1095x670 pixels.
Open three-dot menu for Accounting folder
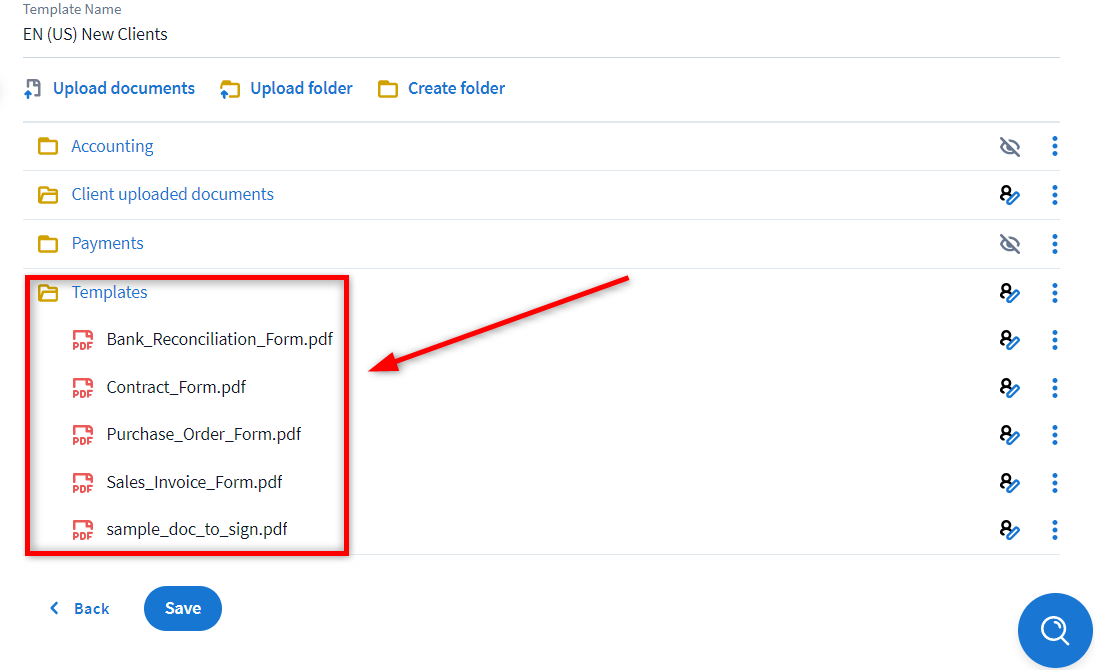point(1054,147)
